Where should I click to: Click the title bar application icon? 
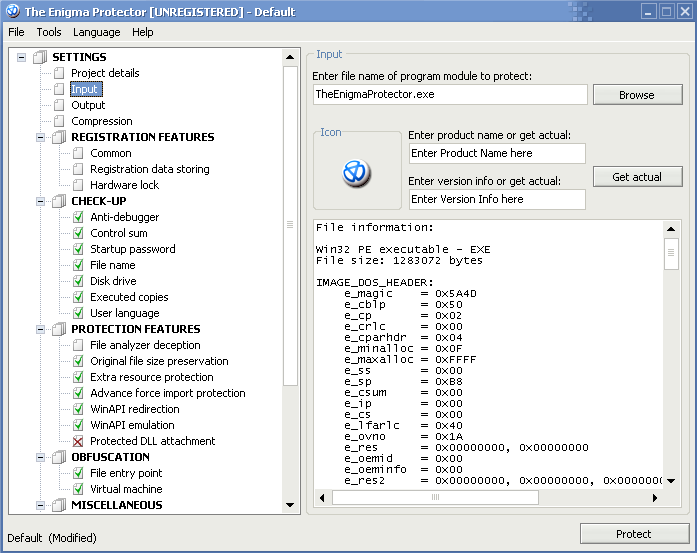(x=12, y=12)
